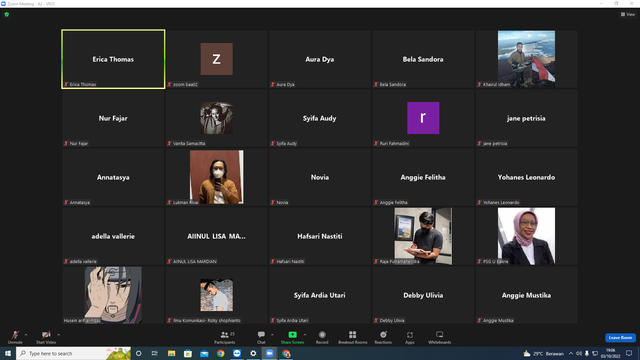
Task: Select Ruri Fahmadini's purple avatar tile
Action: click(423, 118)
